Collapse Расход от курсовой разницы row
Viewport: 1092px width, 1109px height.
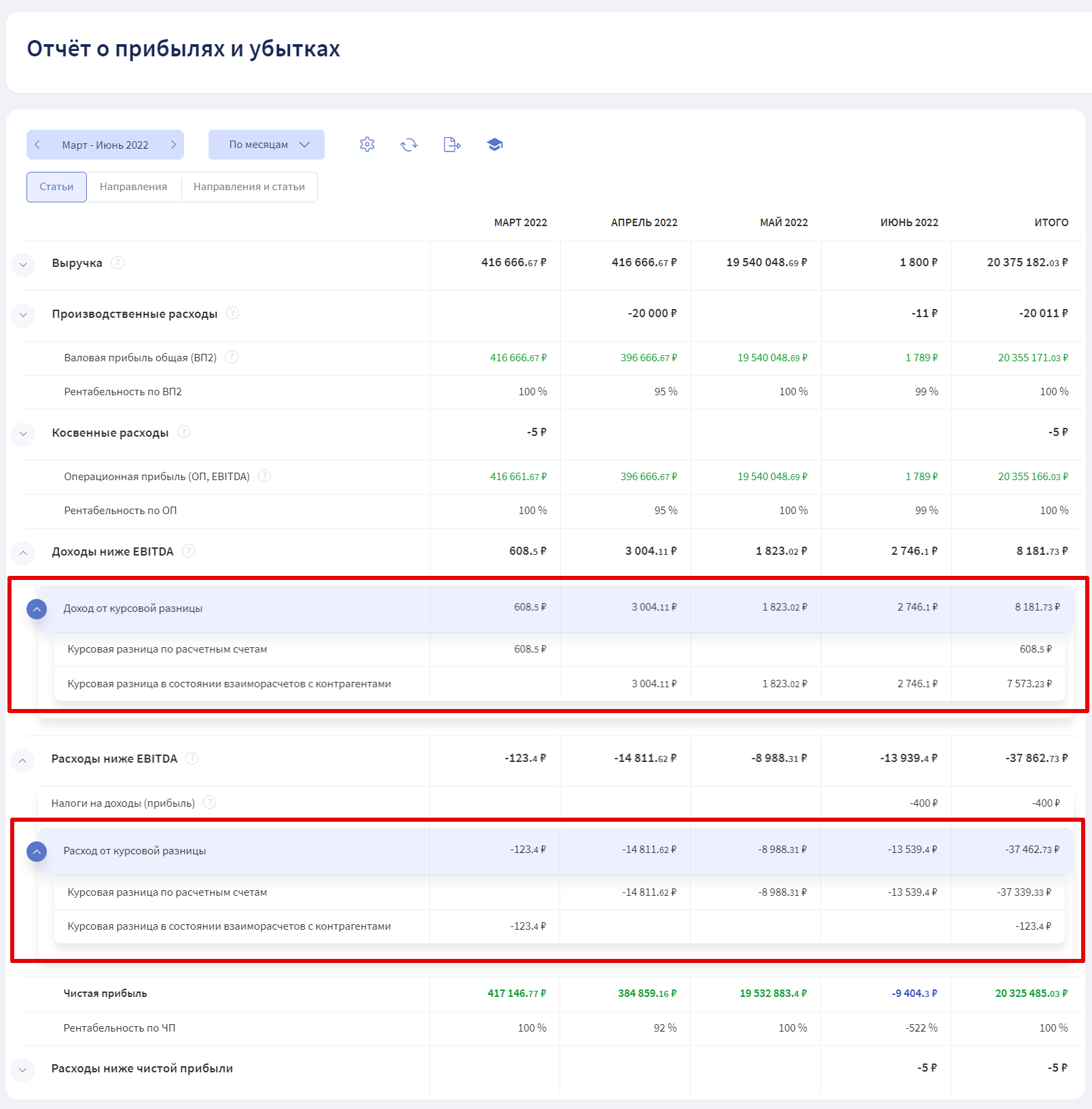click(37, 851)
